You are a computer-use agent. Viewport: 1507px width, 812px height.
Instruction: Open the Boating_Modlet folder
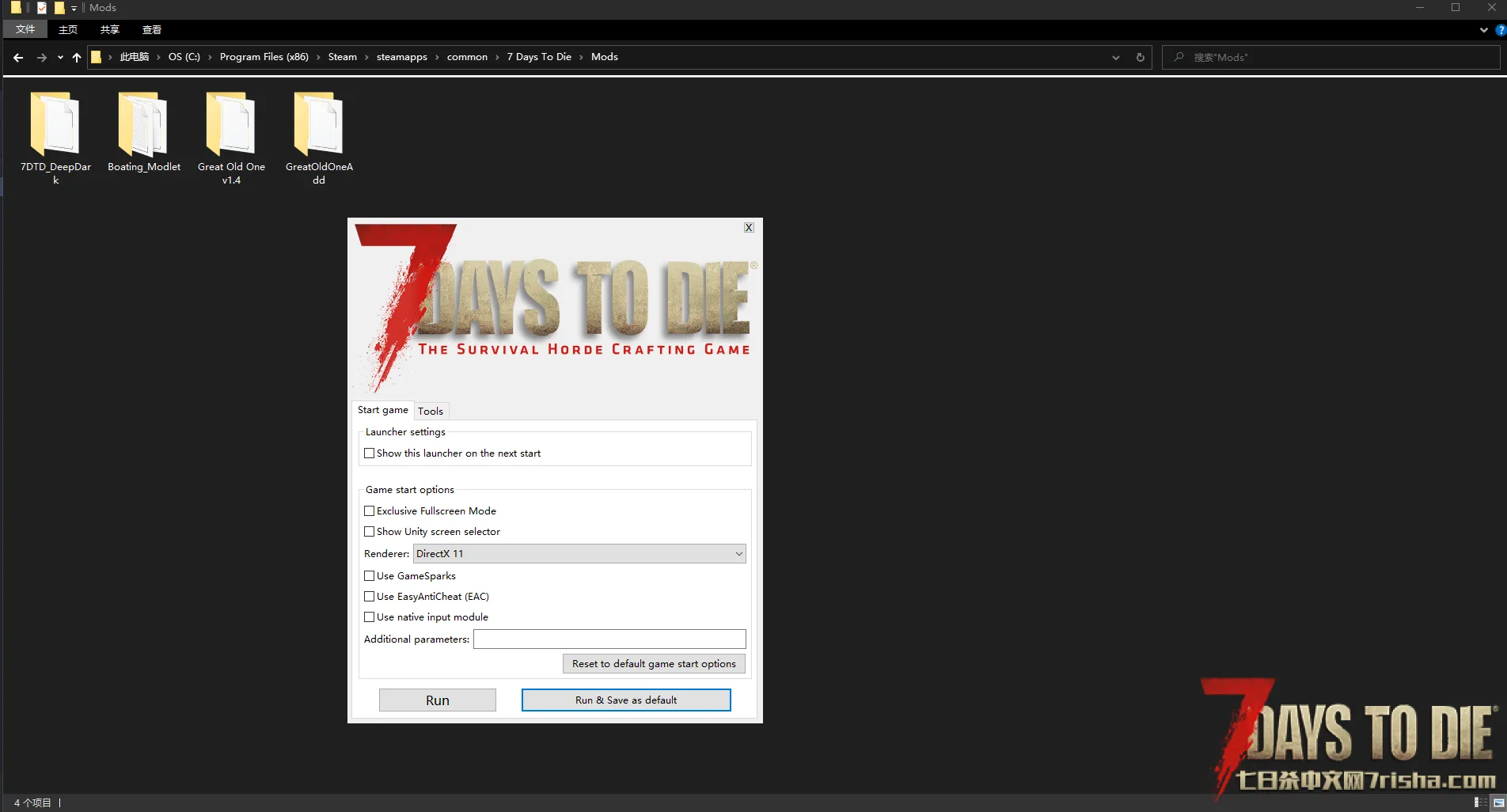coord(144,131)
